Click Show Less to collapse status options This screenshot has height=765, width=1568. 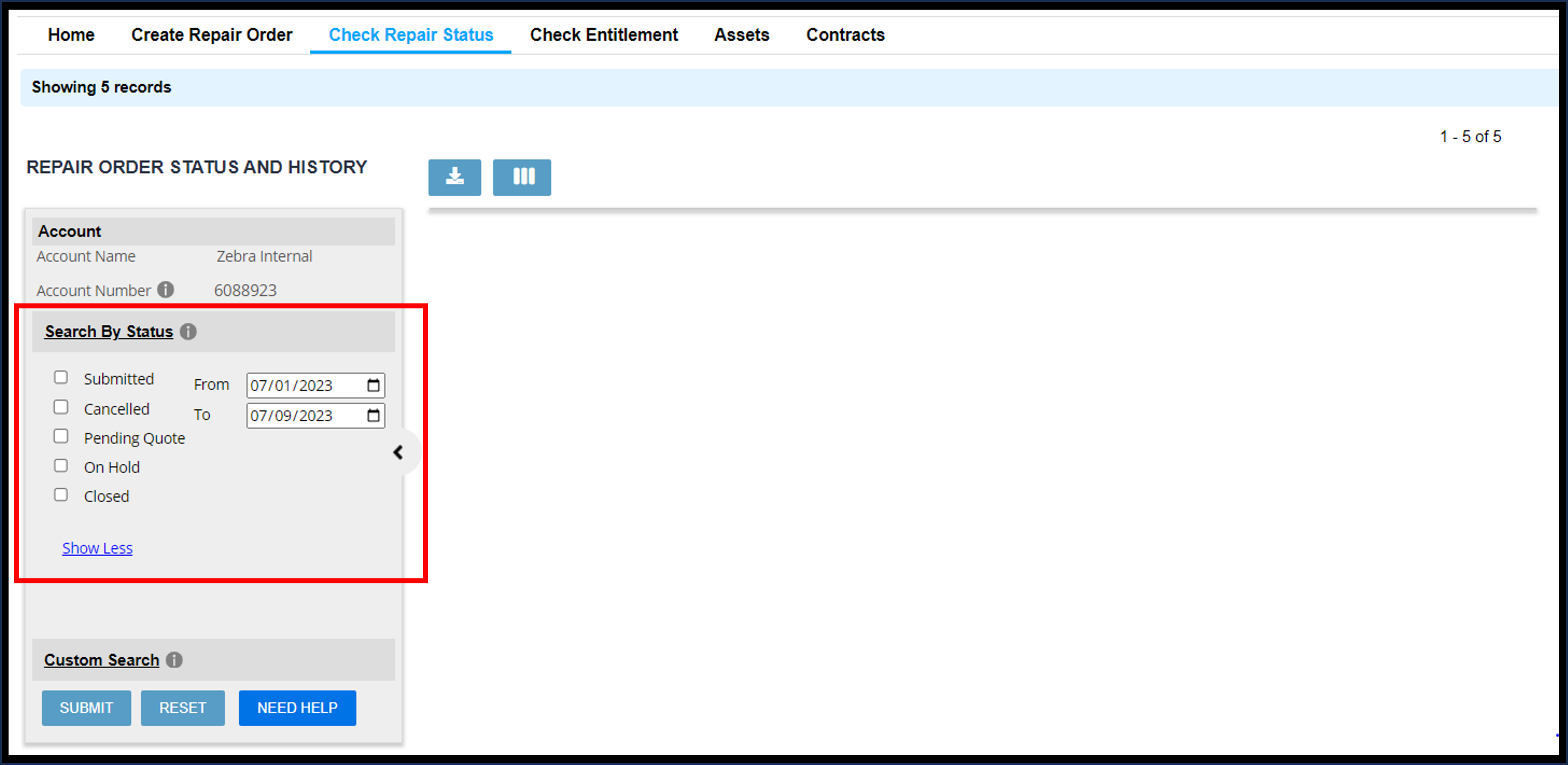97,547
